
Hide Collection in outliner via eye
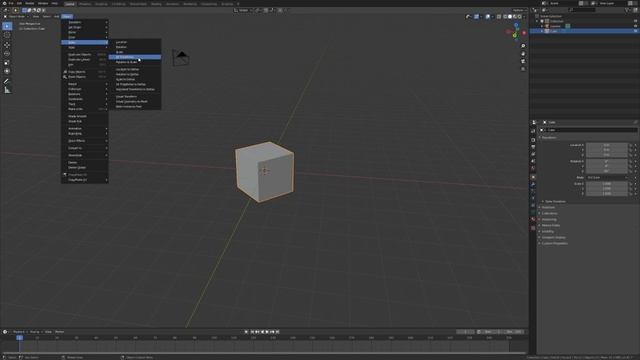click(x=635, y=21)
